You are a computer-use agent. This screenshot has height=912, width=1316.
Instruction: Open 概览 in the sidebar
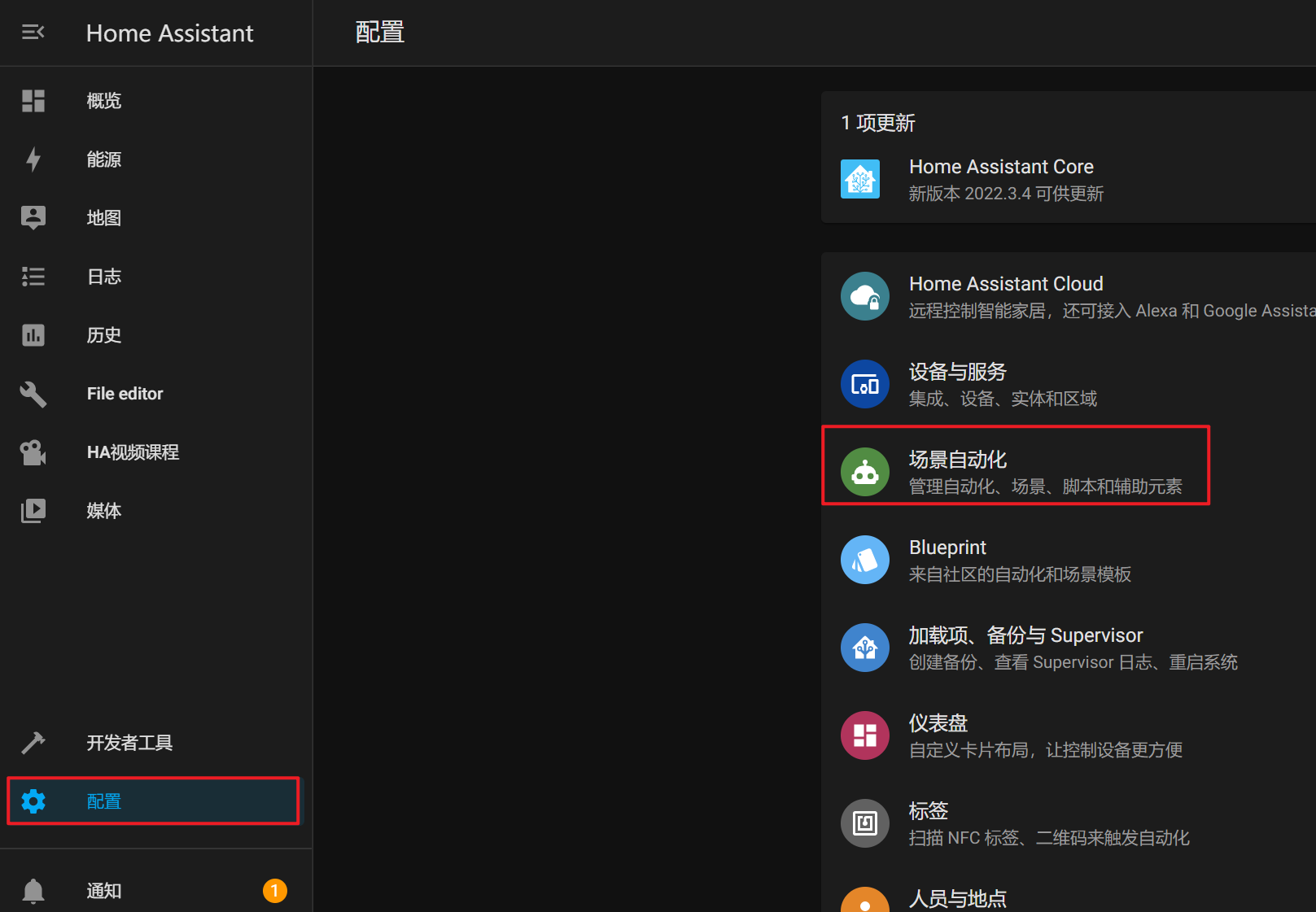[156, 101]
